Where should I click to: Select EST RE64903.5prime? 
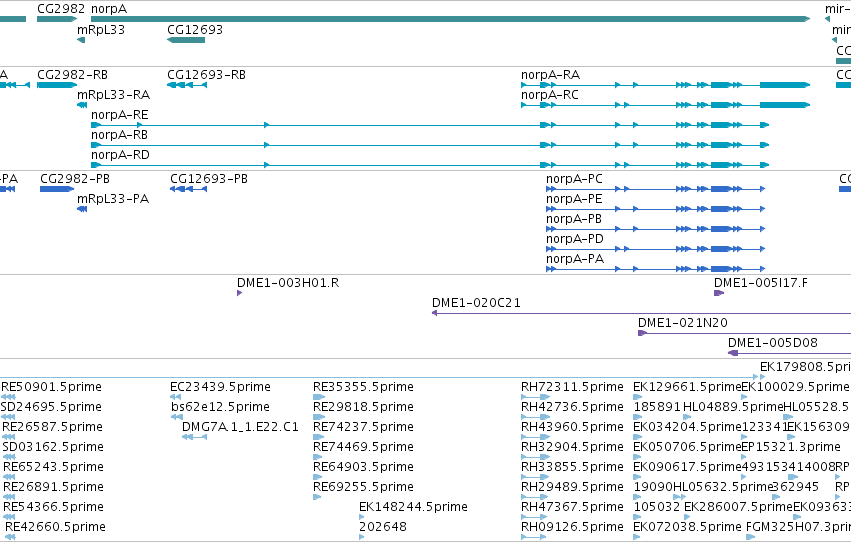pos(364,467)
